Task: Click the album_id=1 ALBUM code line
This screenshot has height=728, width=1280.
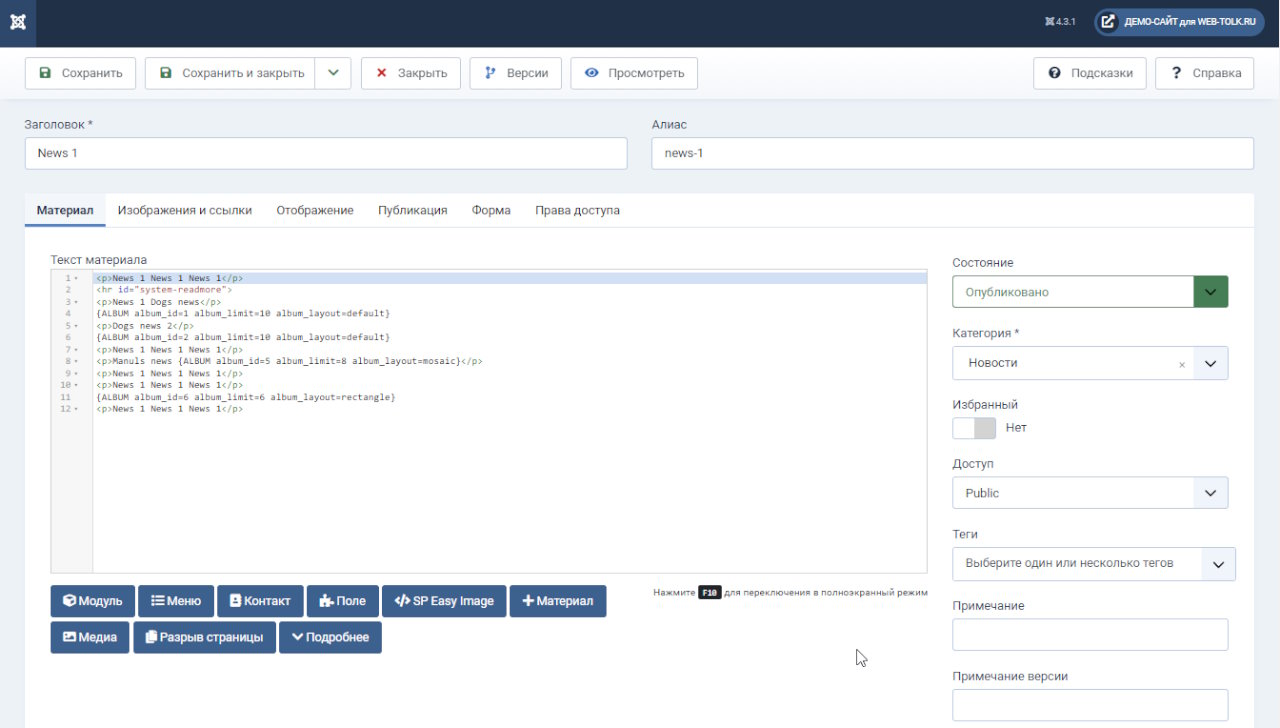Action: click(x=242, y=314)
